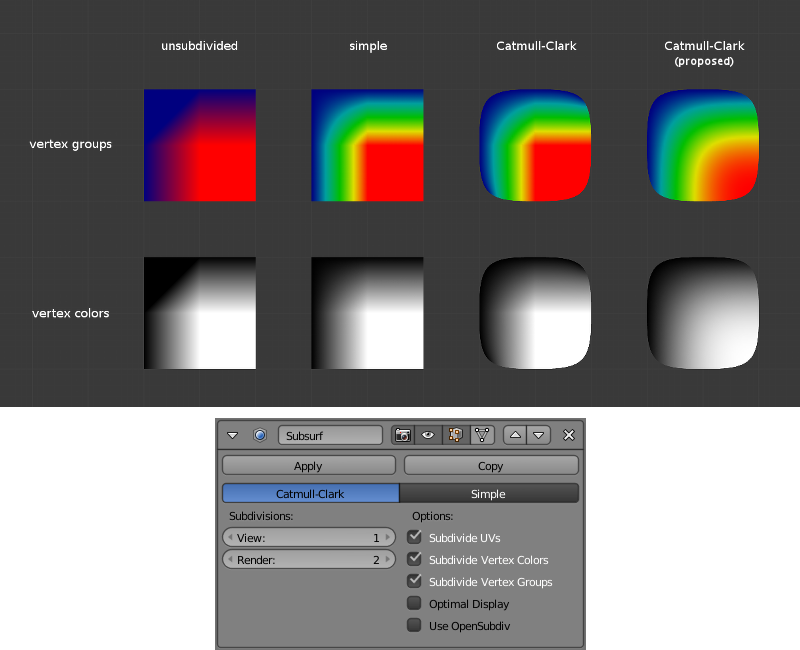Click the 'Catmull-Clark (proposed)' column label
This screenshot has width=800, height=650.
click(x=704, y=53)
